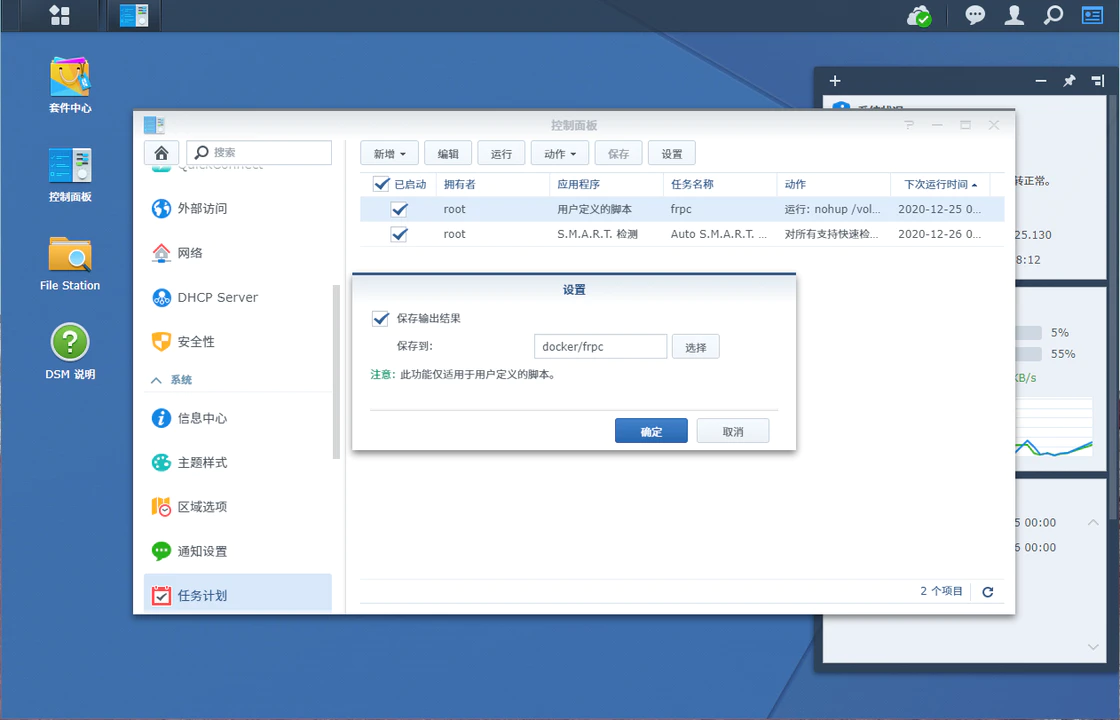Open the user account icon in top bar
The height and width of the screenshot is (720, 1120).
1014,15
